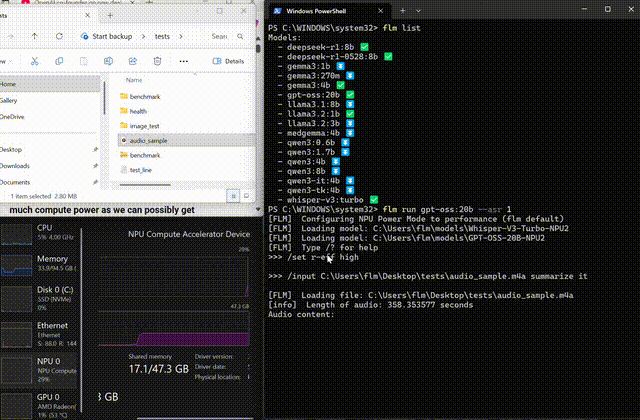Click the Windows PowerShell tab
The width and height of the screenshot is (640, 420).
[329, 11]
